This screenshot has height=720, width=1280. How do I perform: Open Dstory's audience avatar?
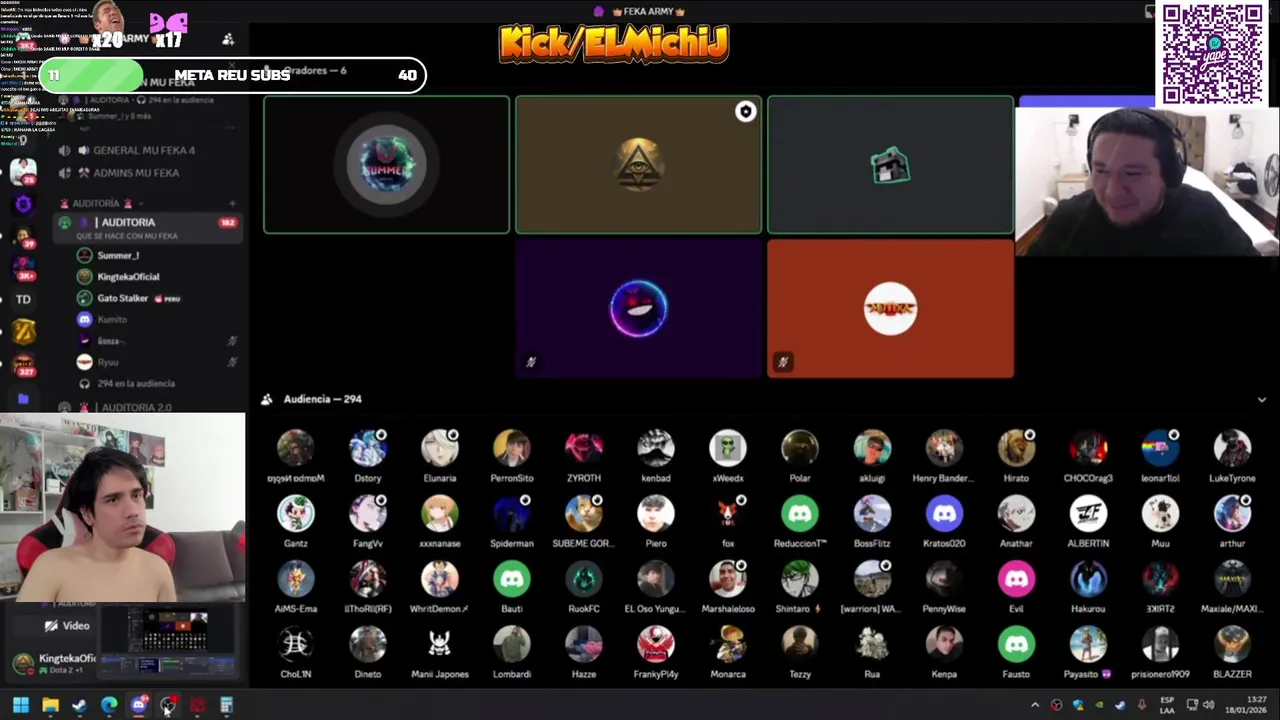click(x=367, y=448)
